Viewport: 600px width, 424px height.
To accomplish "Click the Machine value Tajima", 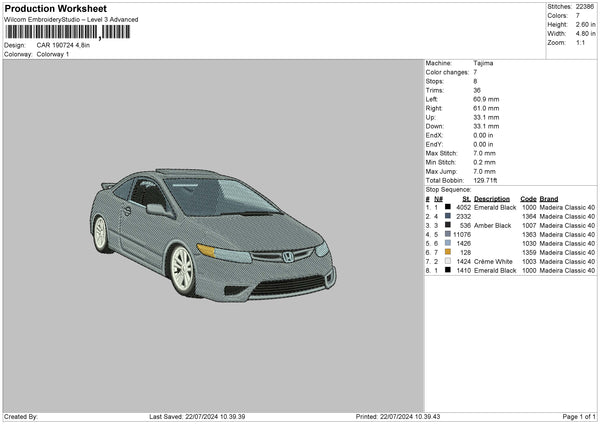I will click(483, 63).
